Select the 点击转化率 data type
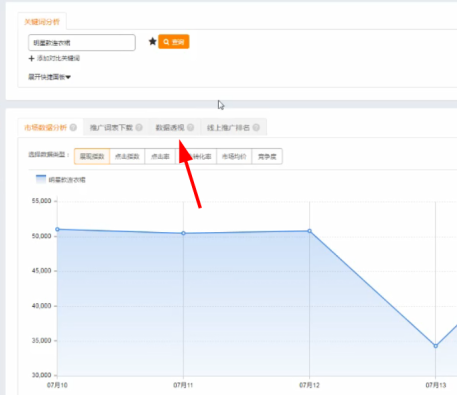The height and width of the screenshot is (396, 457). pyautogui.click(x=196, y=156)
